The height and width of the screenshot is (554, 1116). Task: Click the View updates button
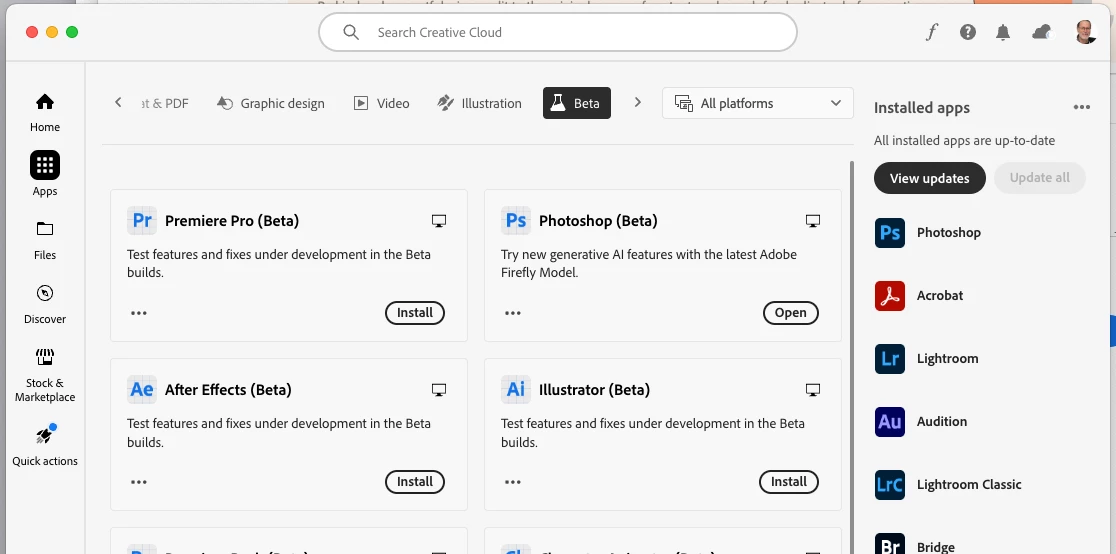929,178
